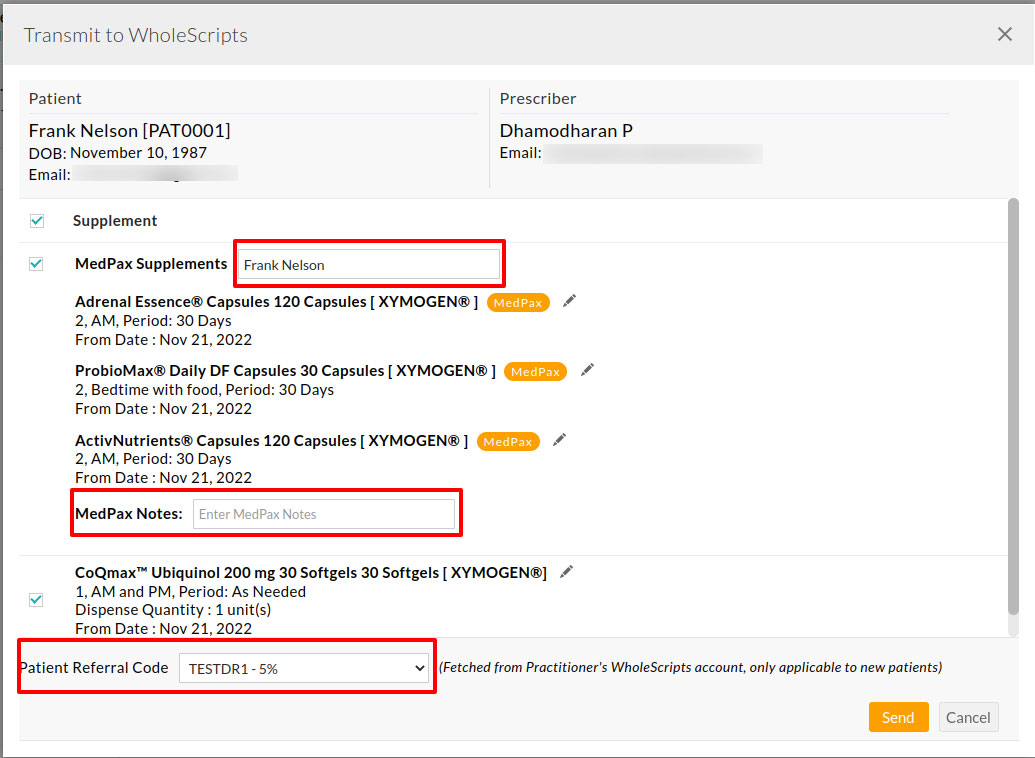Close the Transmit to WholeScripts dialog

pyautogui.click(x=1005, y=35)
